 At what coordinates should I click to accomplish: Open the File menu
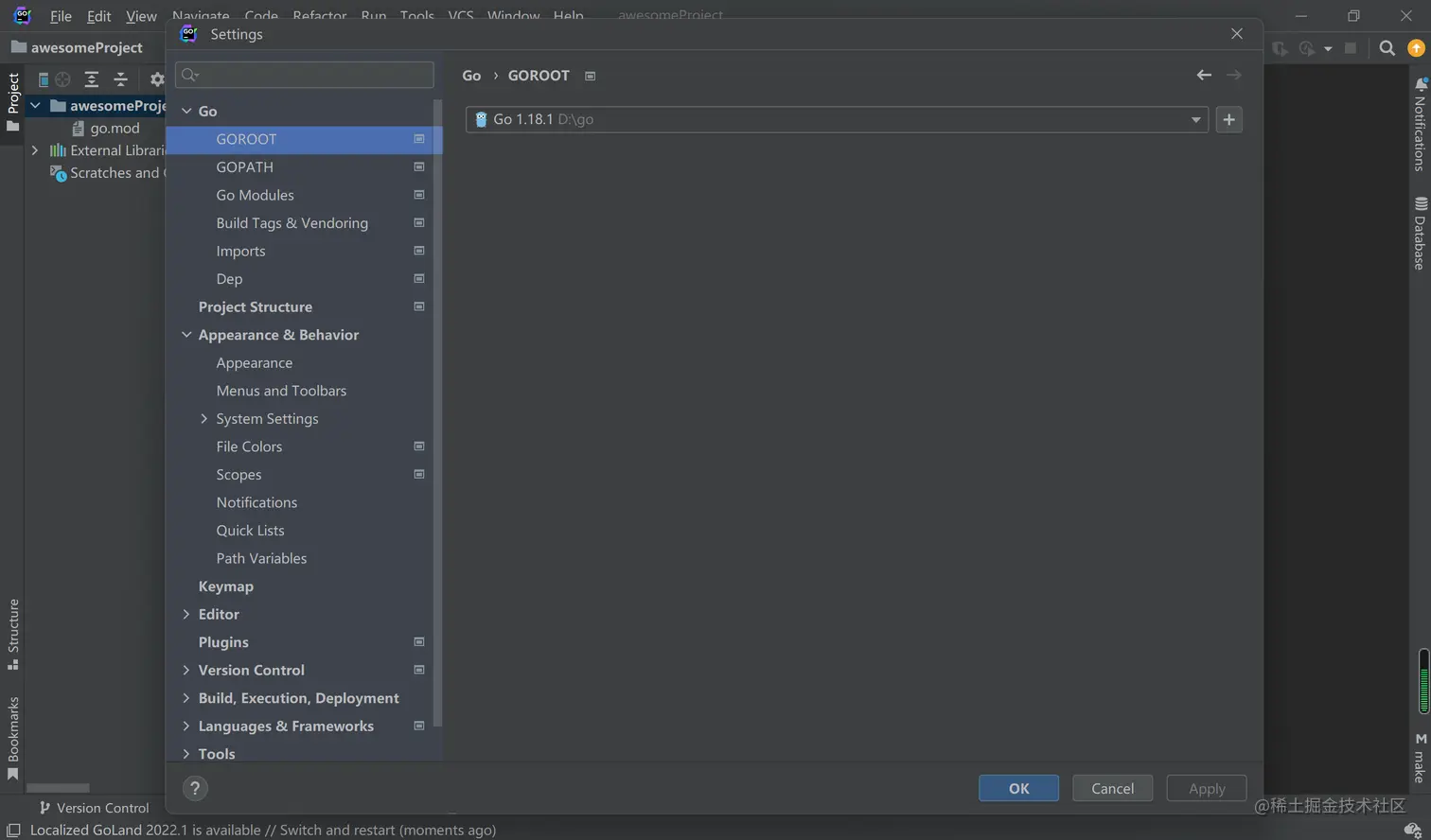click(61, 16)
